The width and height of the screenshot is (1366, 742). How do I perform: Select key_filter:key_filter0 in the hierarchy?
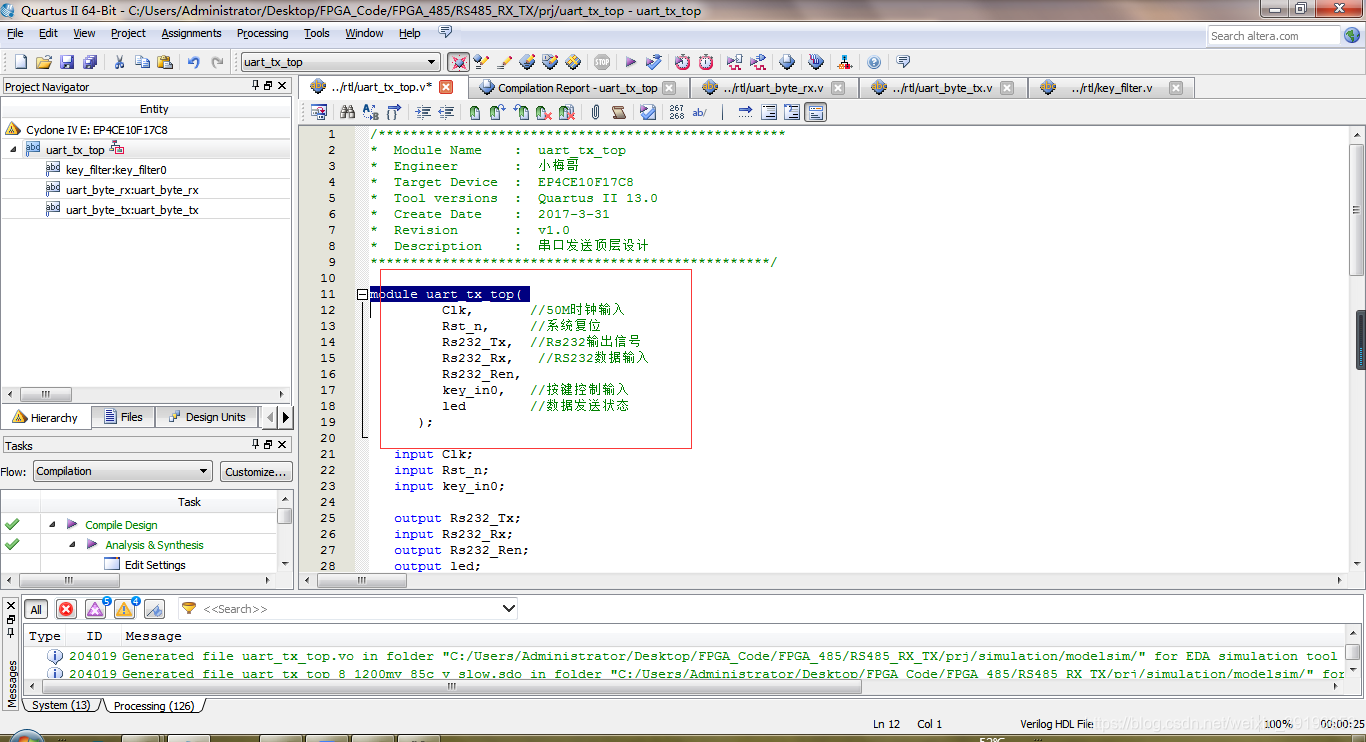[116, 169]
